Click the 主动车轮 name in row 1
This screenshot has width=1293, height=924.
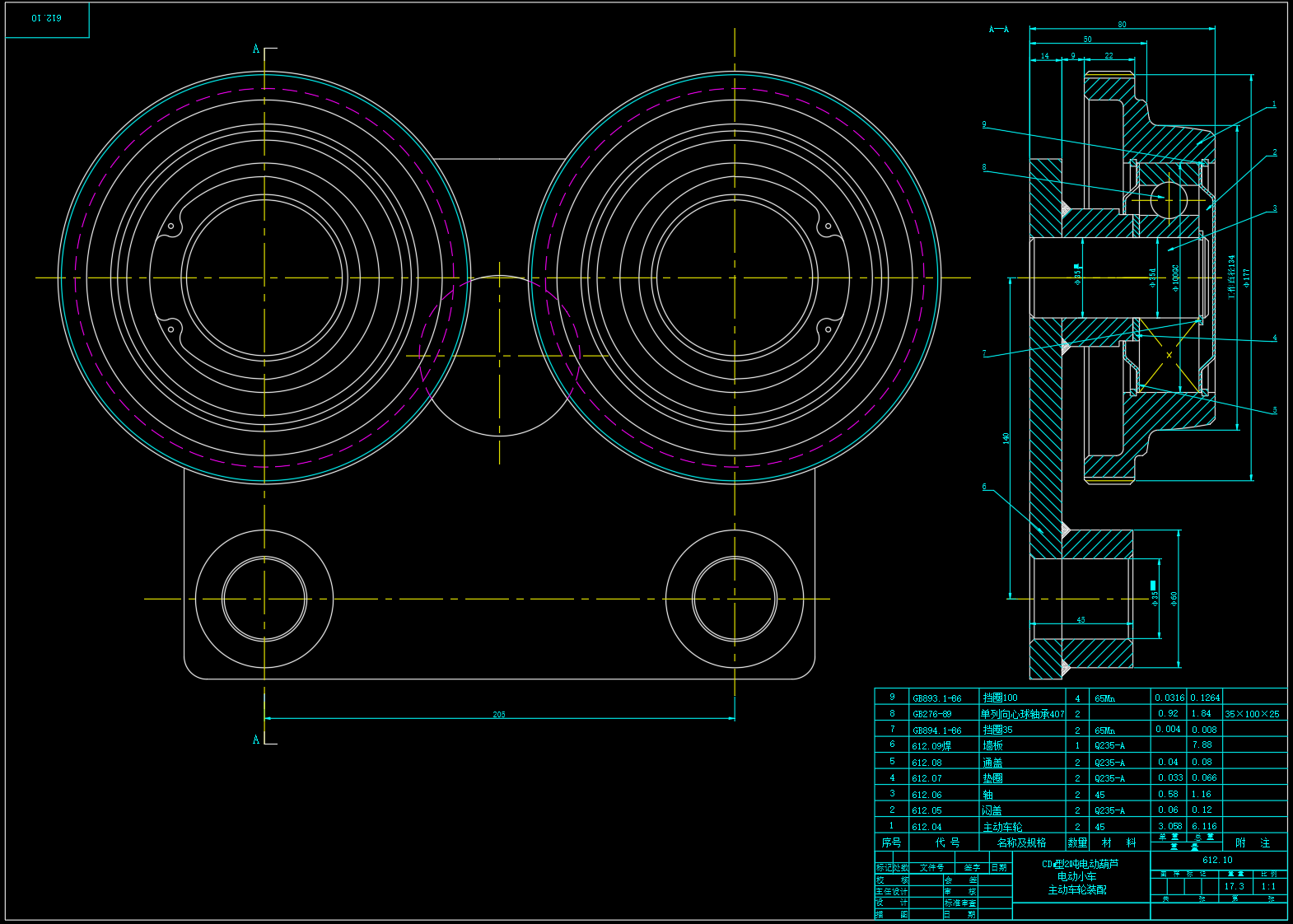(1002, 827)
